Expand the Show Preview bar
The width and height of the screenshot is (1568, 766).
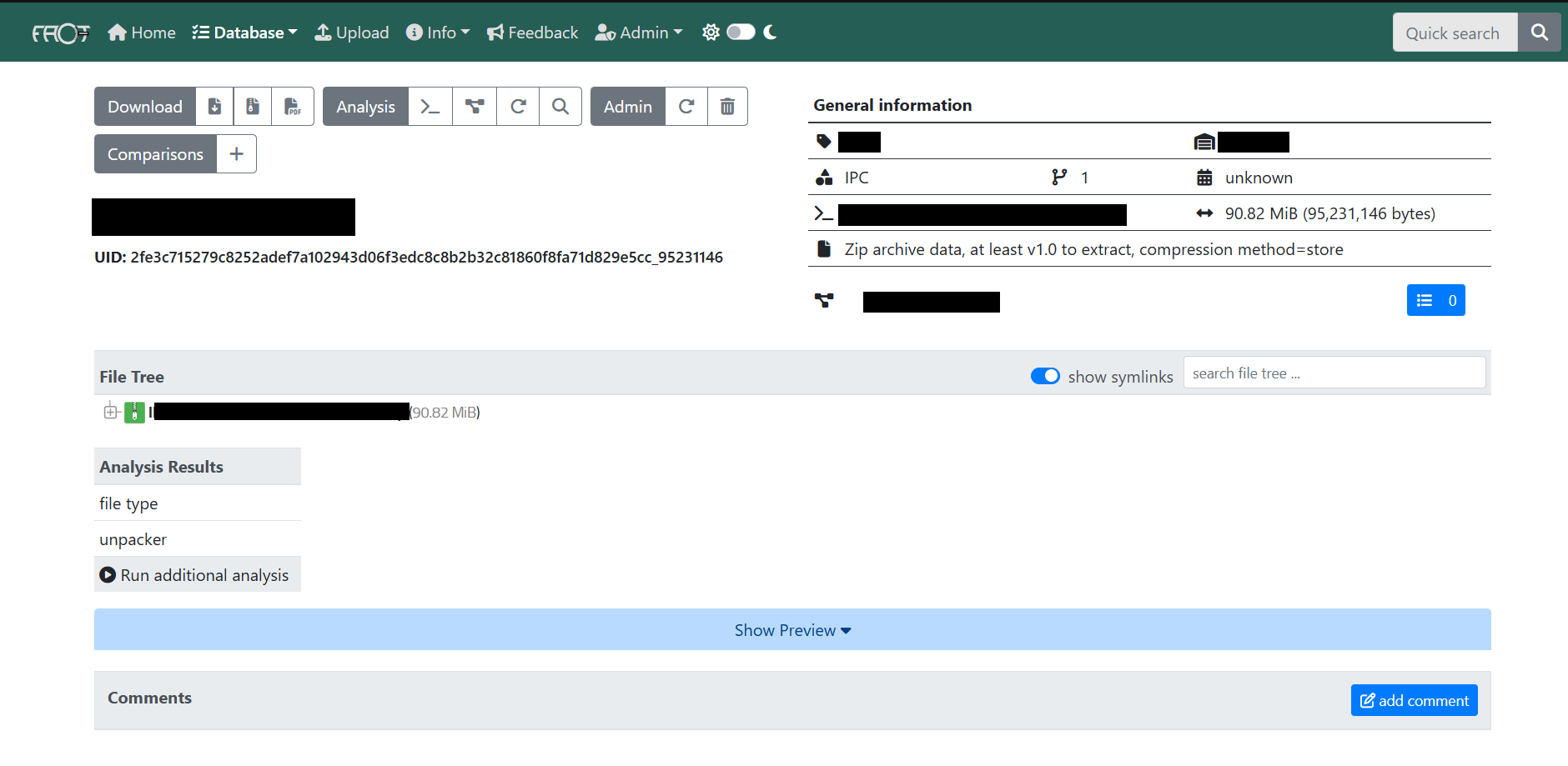tap(792, 630)
